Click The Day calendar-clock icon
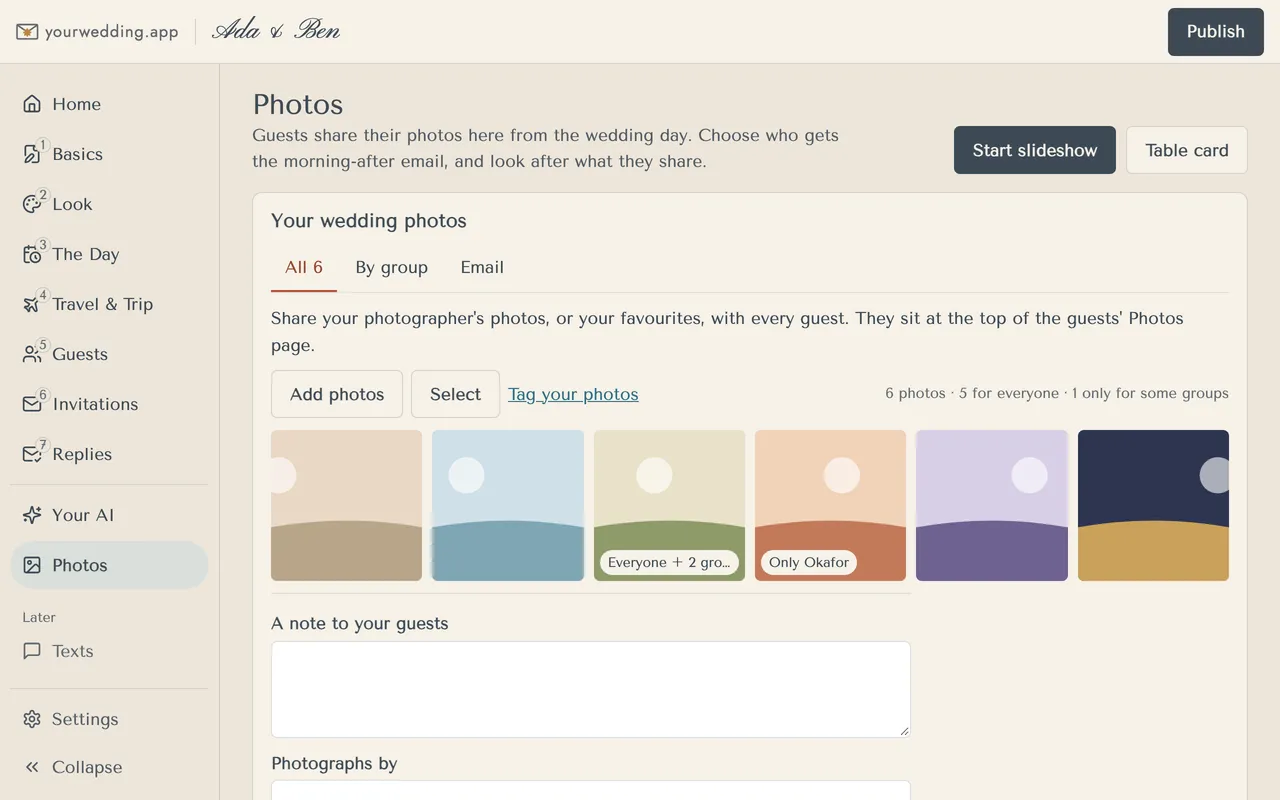 coord(32,254)
